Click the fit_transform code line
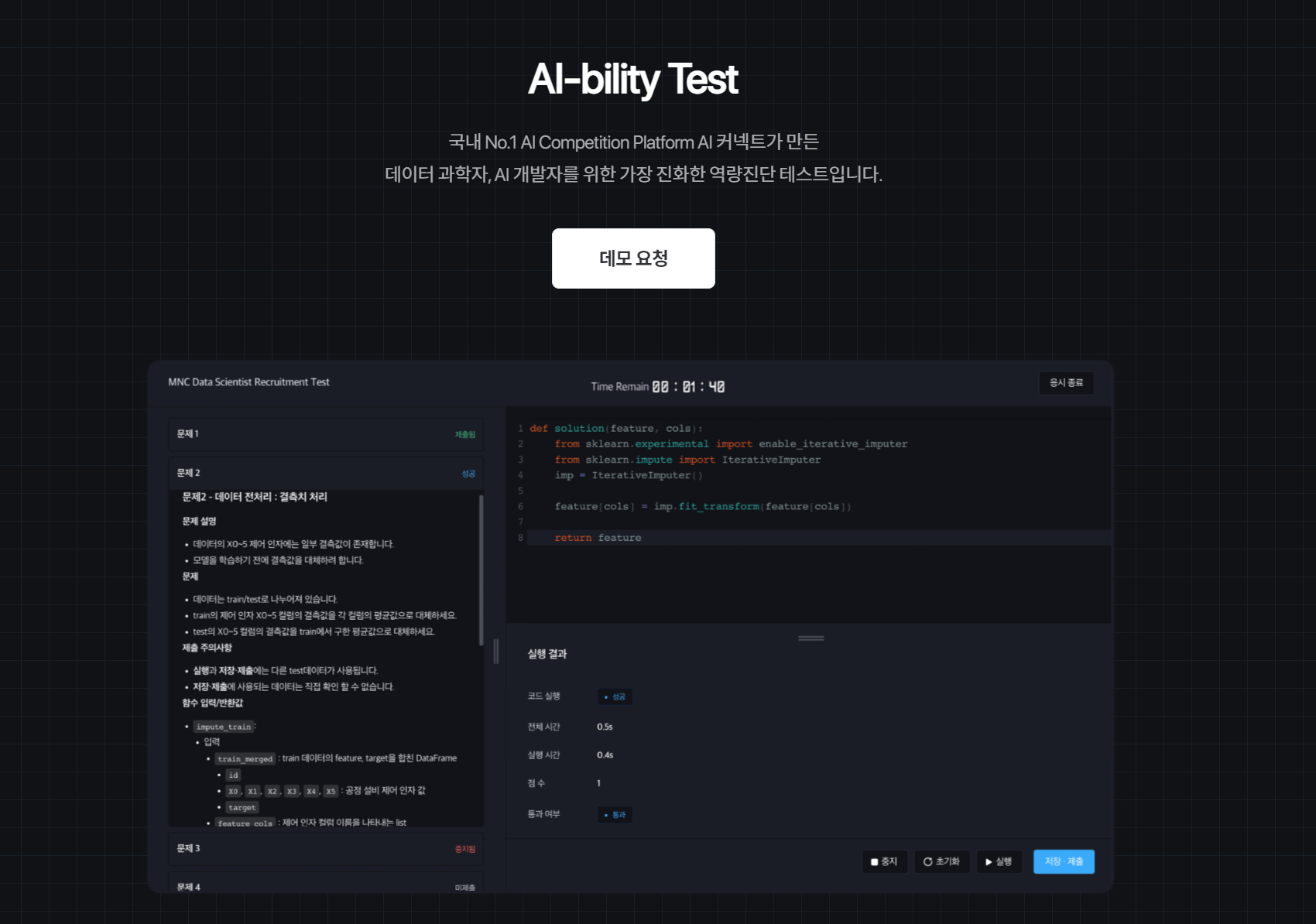 (x=703, y=507)
